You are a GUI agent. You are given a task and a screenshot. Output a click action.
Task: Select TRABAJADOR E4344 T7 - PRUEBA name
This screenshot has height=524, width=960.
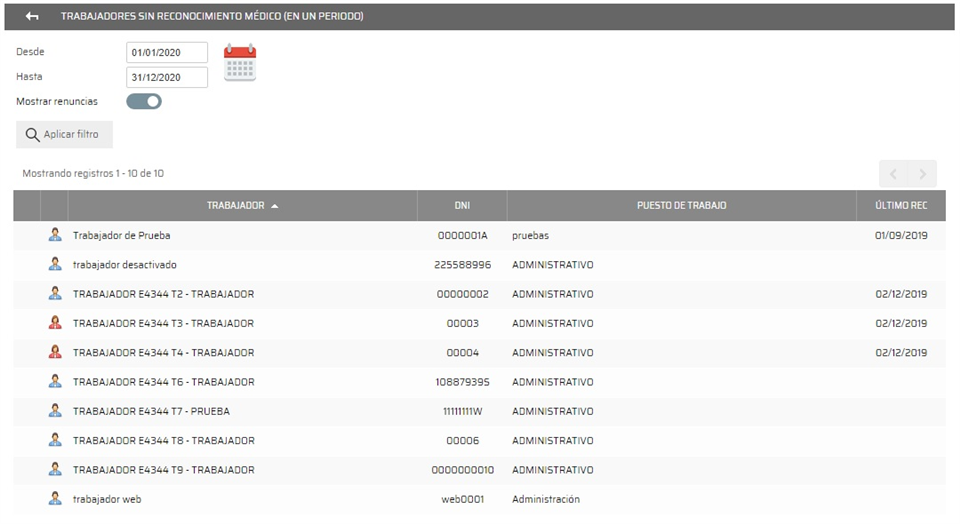(151, 411)
